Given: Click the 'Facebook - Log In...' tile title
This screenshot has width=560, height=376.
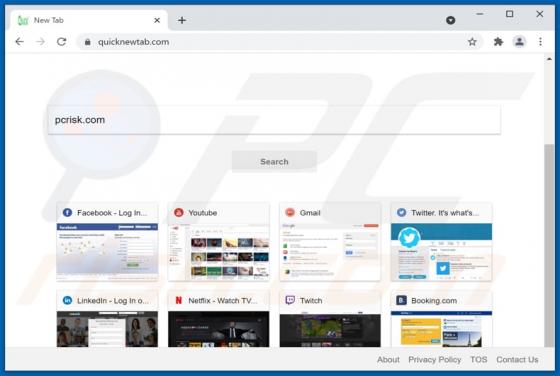Looking at the screenshot, I should [x=112, y=213].
